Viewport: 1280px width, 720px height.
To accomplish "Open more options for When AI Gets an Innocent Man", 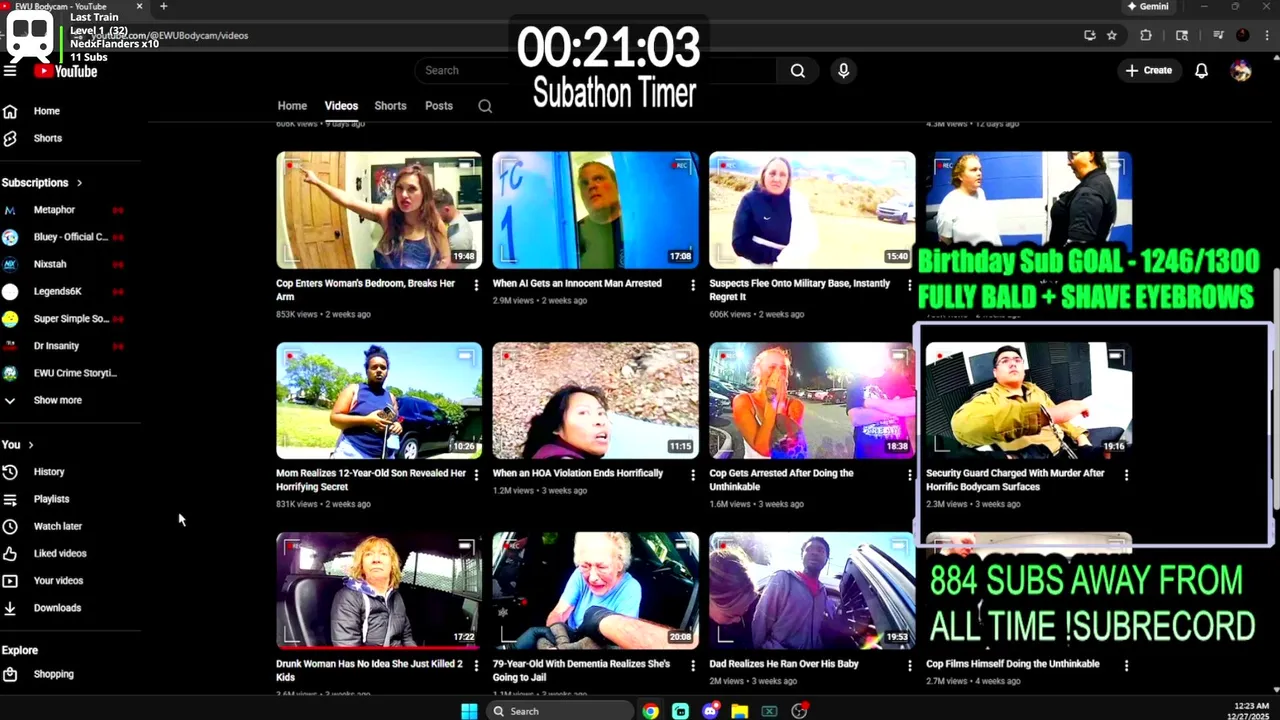I will pos(692,285).
